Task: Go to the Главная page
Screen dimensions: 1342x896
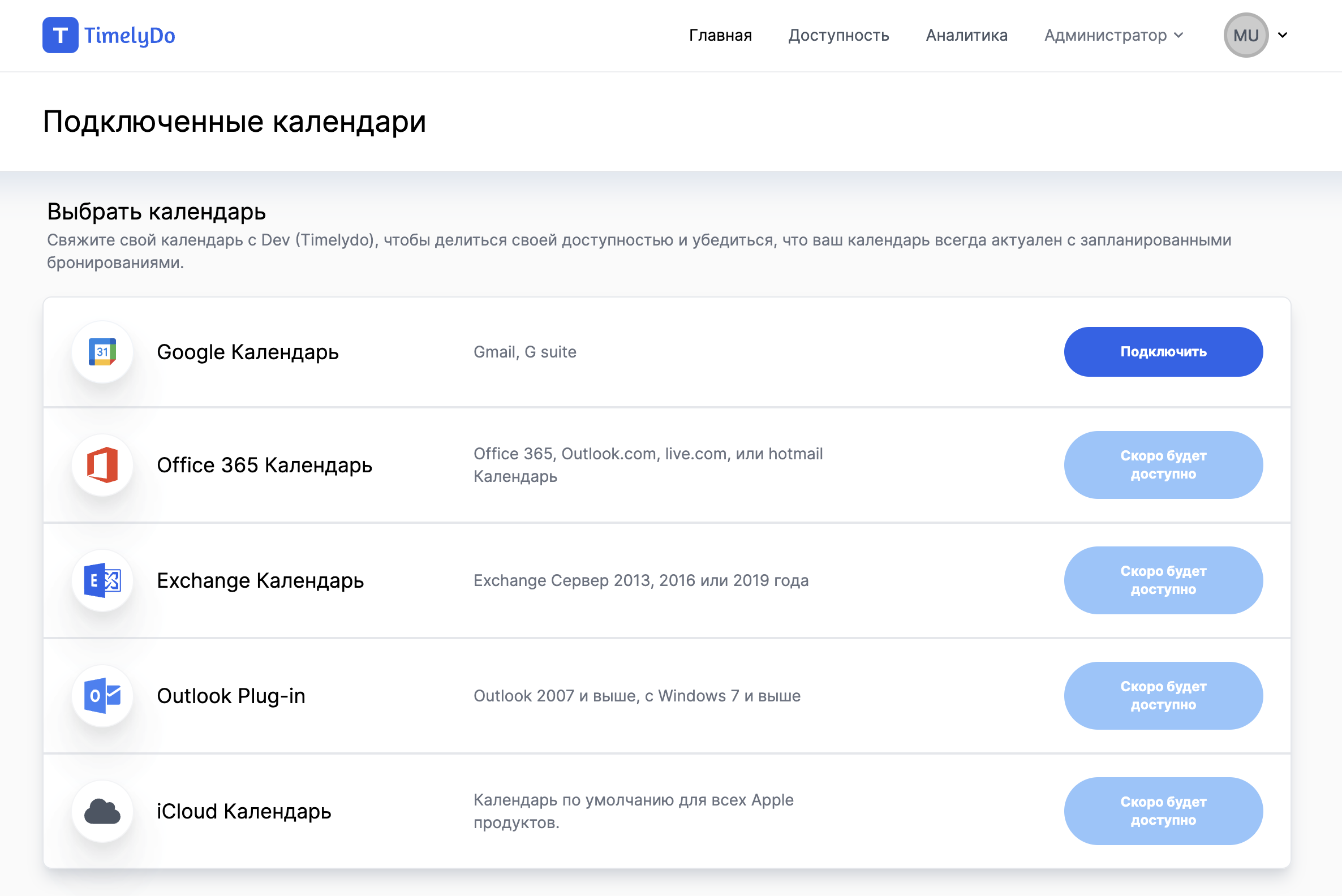Action: 720,36
